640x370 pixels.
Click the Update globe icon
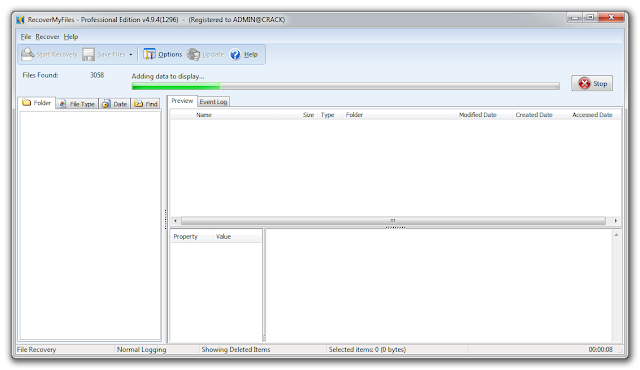pyautogui.click(x=193, y=54)
